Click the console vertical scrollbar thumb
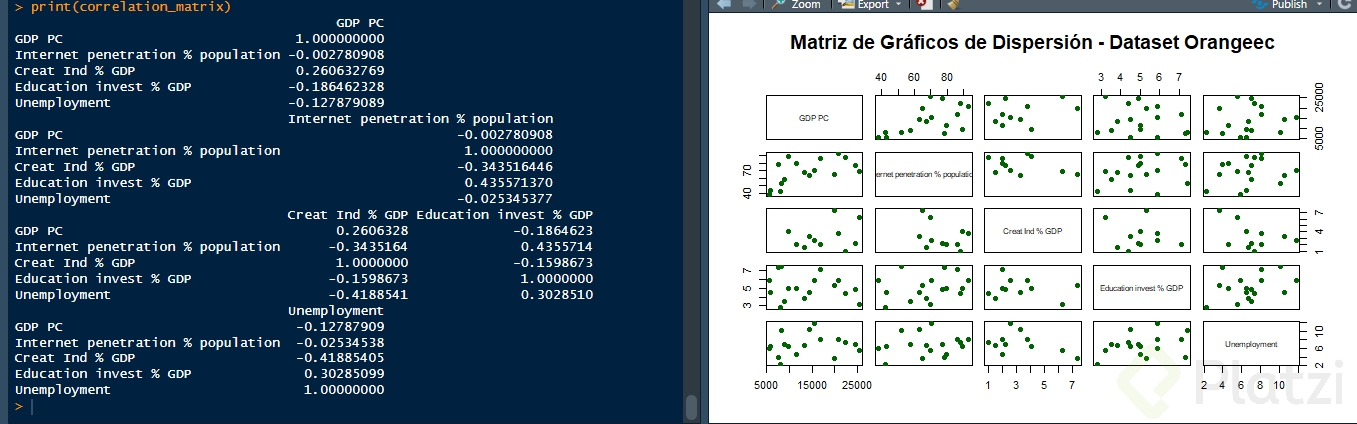This screenshot has width=1357, height=424. 691,407
